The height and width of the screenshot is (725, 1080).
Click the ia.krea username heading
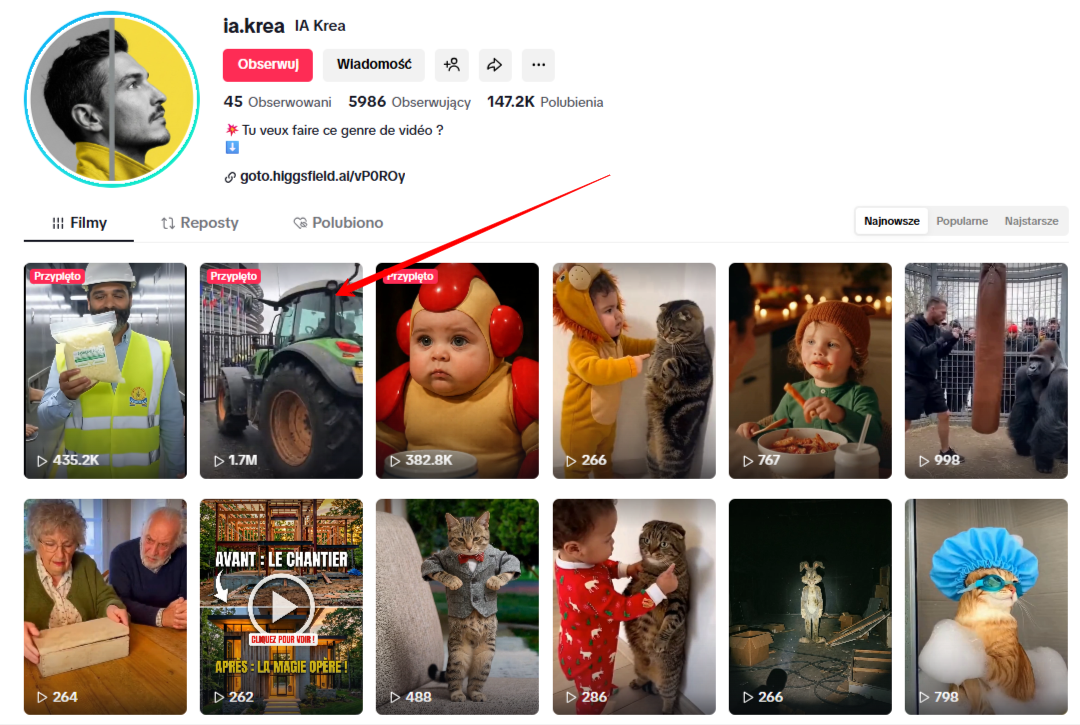click(x=253, y=26)
